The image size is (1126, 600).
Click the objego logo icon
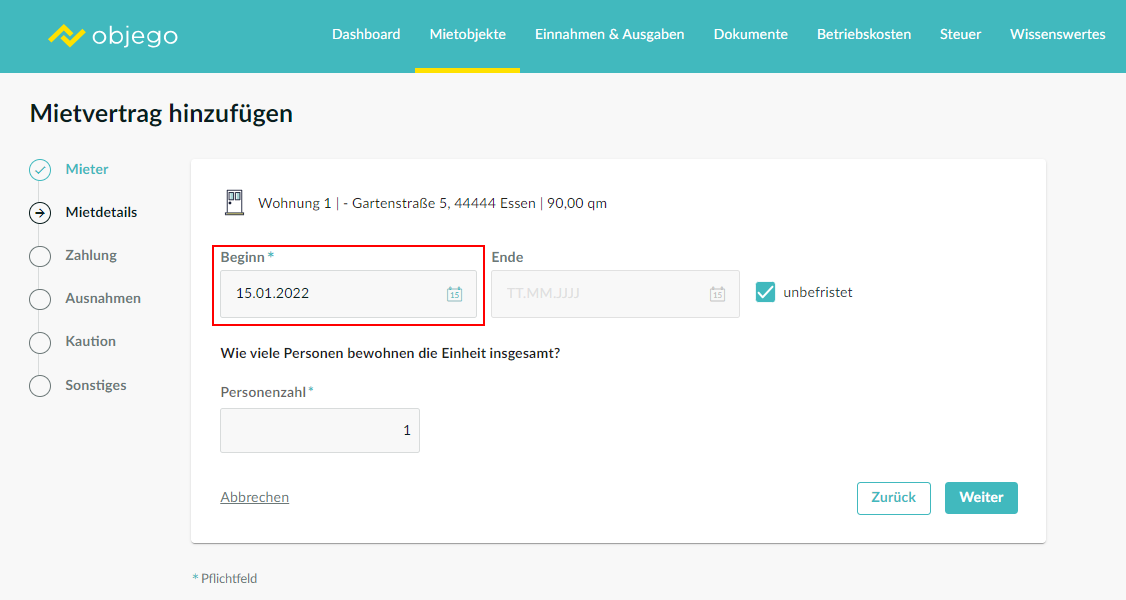67,36
